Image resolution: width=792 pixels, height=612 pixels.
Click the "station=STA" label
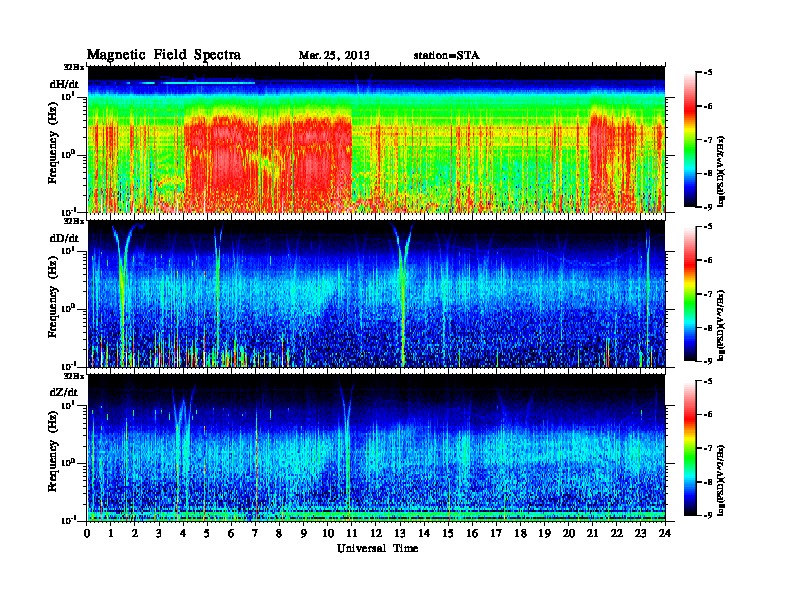click(x=446, y=56)
